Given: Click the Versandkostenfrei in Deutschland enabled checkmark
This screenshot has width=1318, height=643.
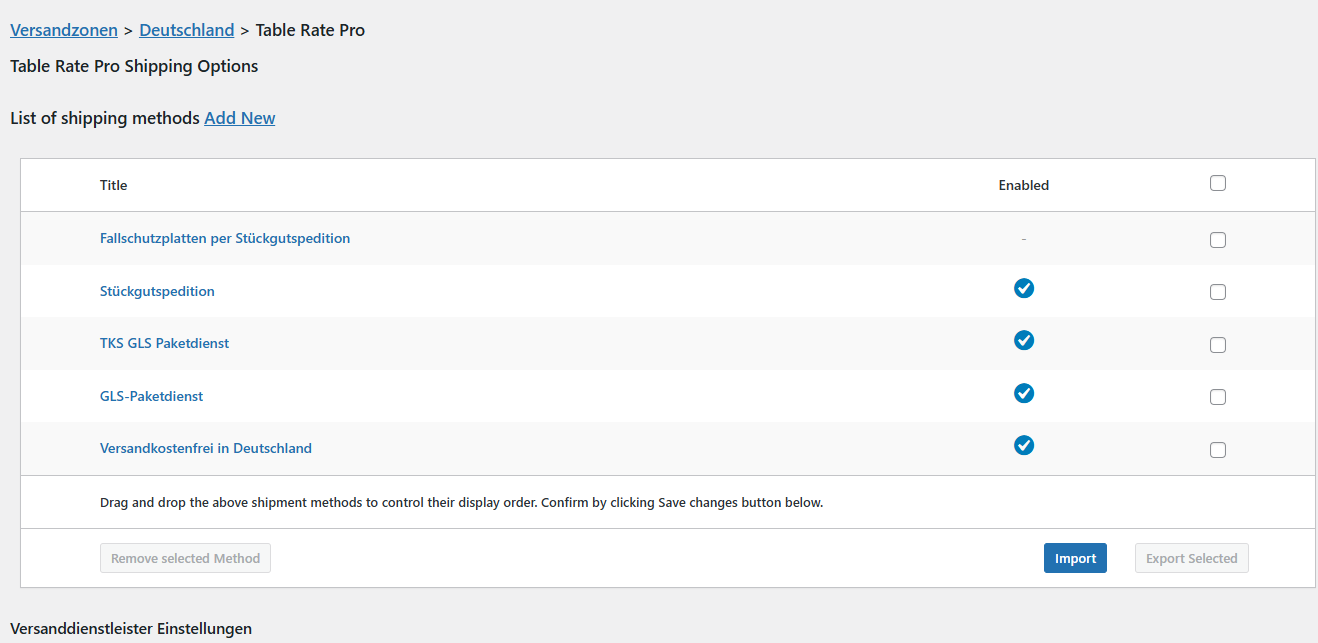Looking at the screenshot, I should [1023, 445].
